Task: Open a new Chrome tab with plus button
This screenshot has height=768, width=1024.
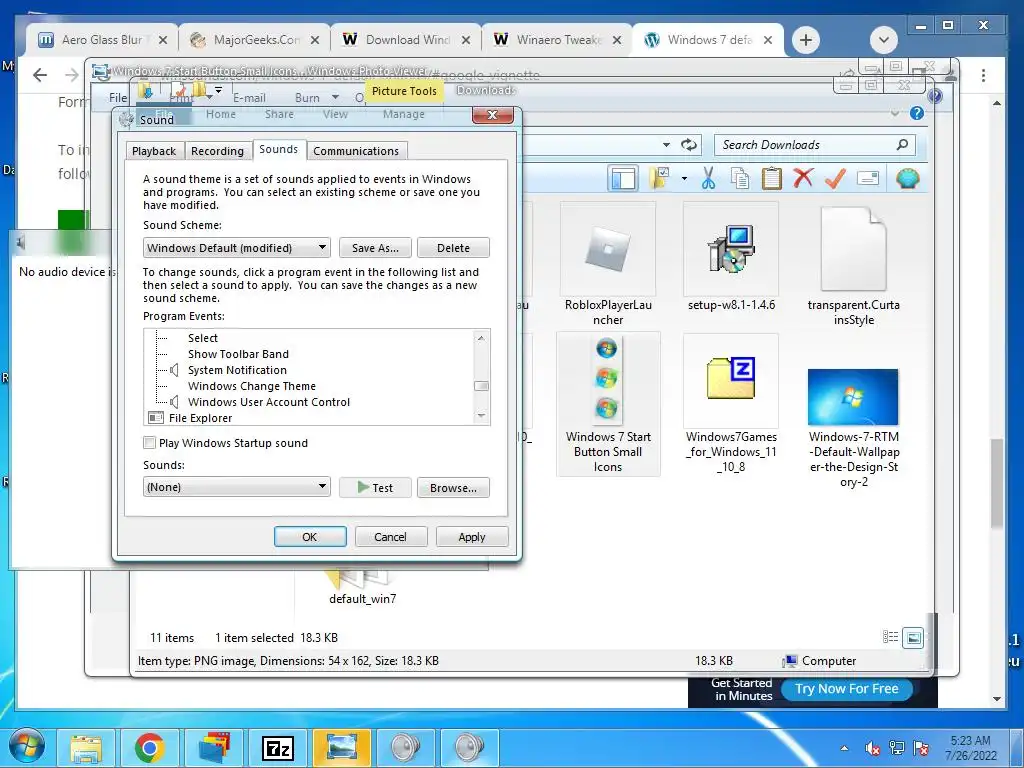Action: [806, 40]
